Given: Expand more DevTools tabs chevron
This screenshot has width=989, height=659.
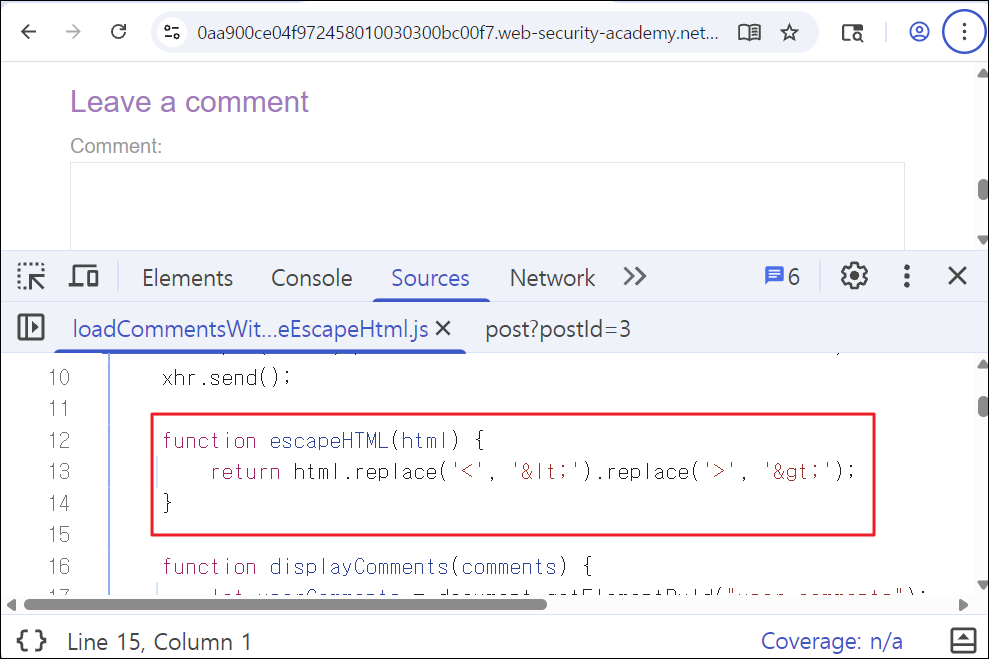Looking at the screenshot, I should (x=635, y=276).
